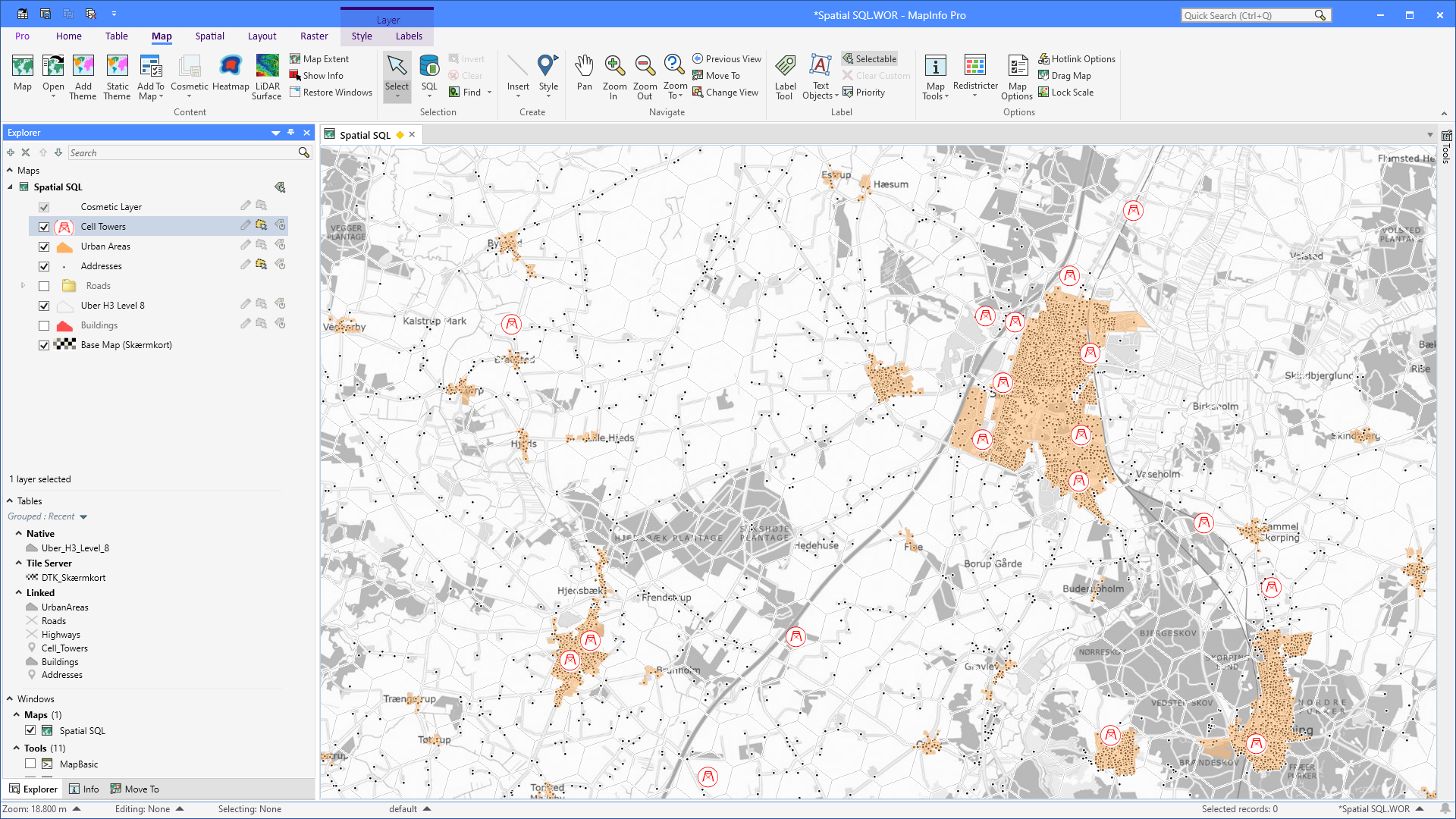Uncheck the Cell Towers layer visibility
This screenshot has width=1456, height=819.
pos(44,227)
